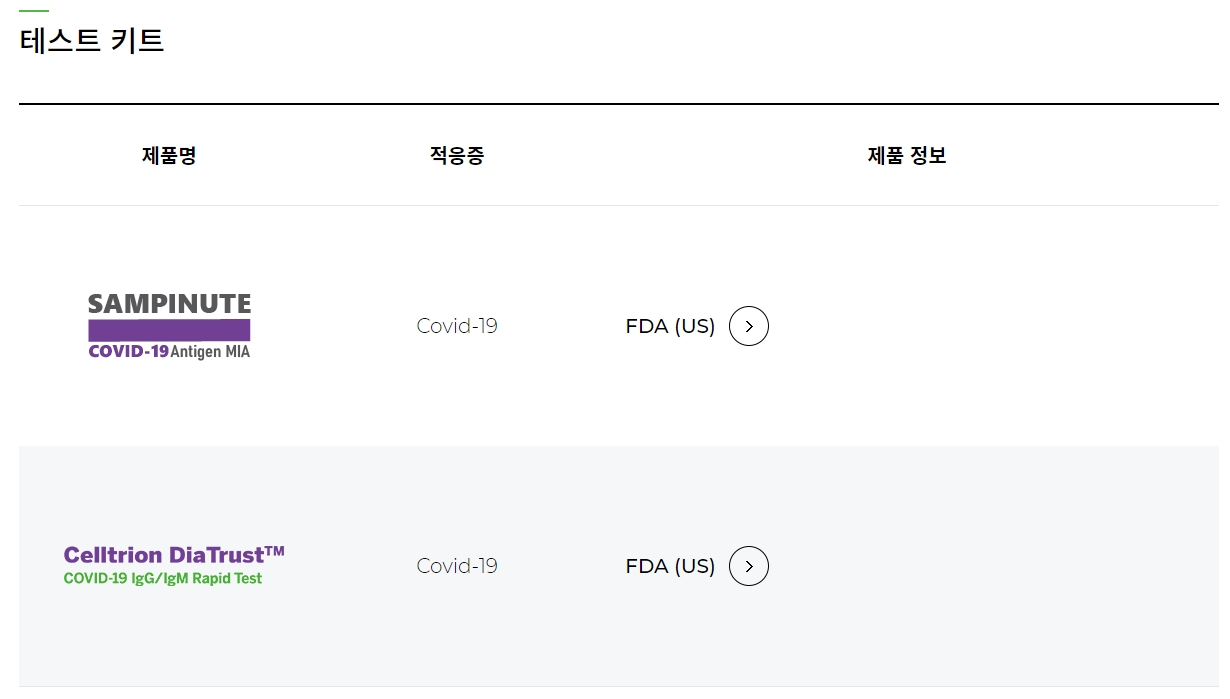This screenshot has width=1230, height=699.
Task: Click the COVID-19 Antigen MIA logo text
Action: pos(168,350)
